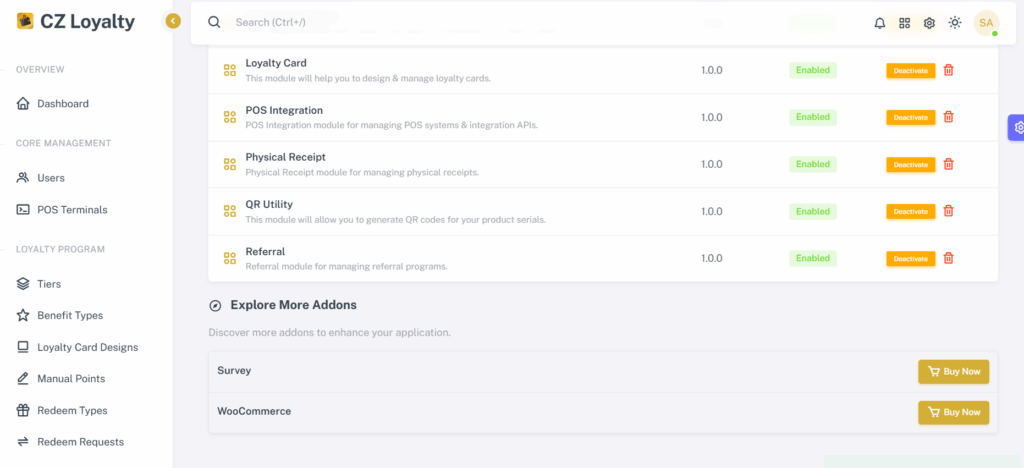Open the SA user avatar menu

(986, 23)
